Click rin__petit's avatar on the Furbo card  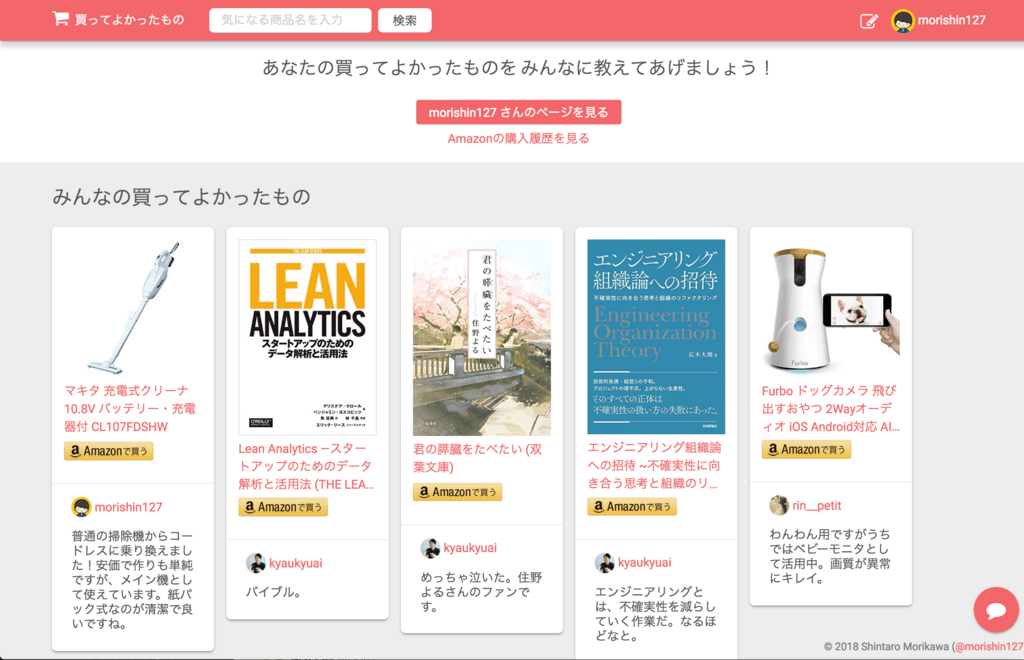[778, 505]
